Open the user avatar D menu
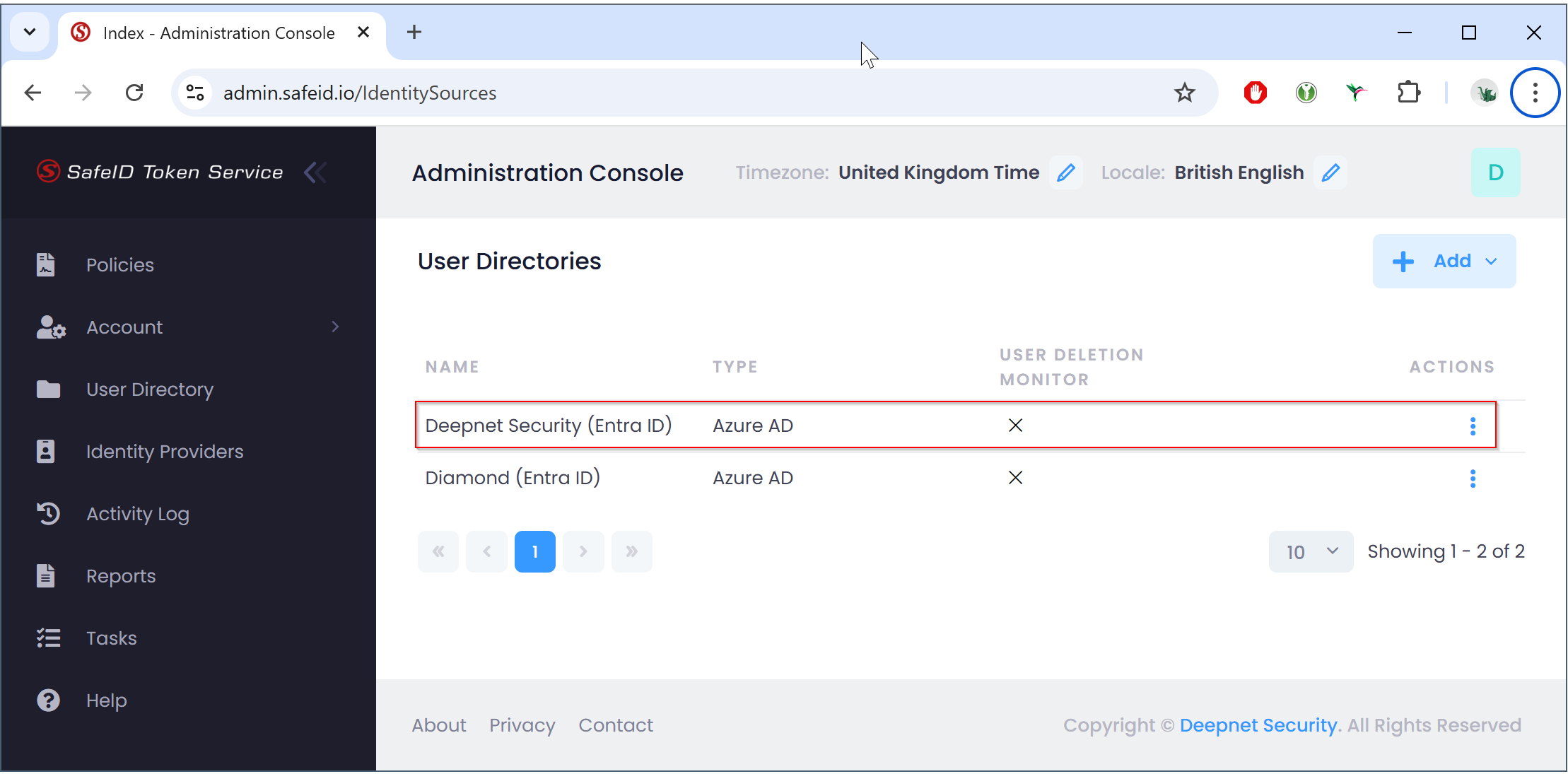Image resolution: width=1568 pixels, height=774 pixels. (1495, 172)
